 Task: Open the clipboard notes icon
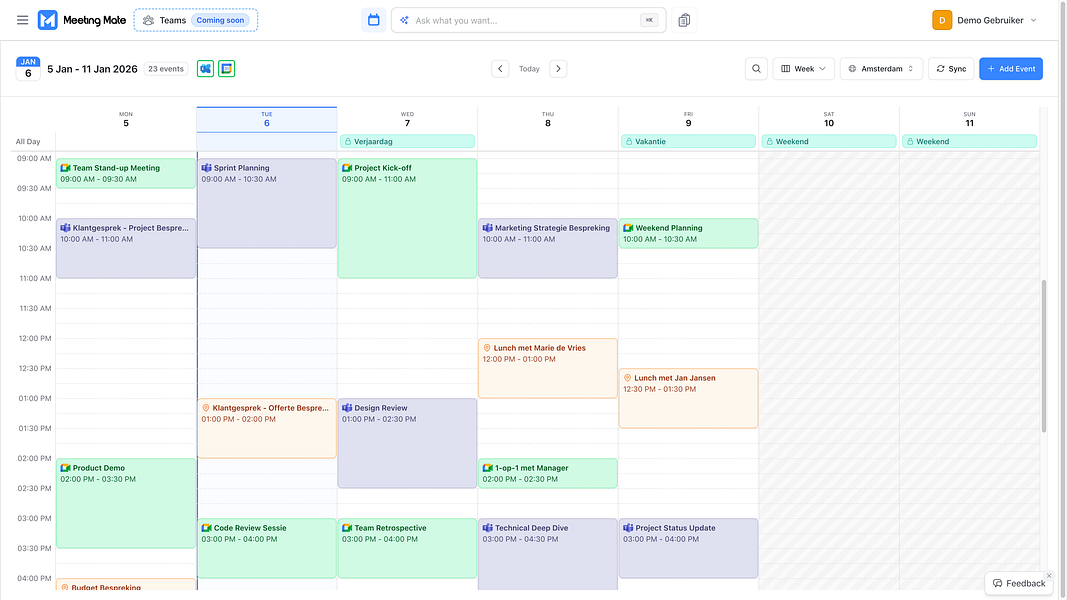[x=684, y=20]
